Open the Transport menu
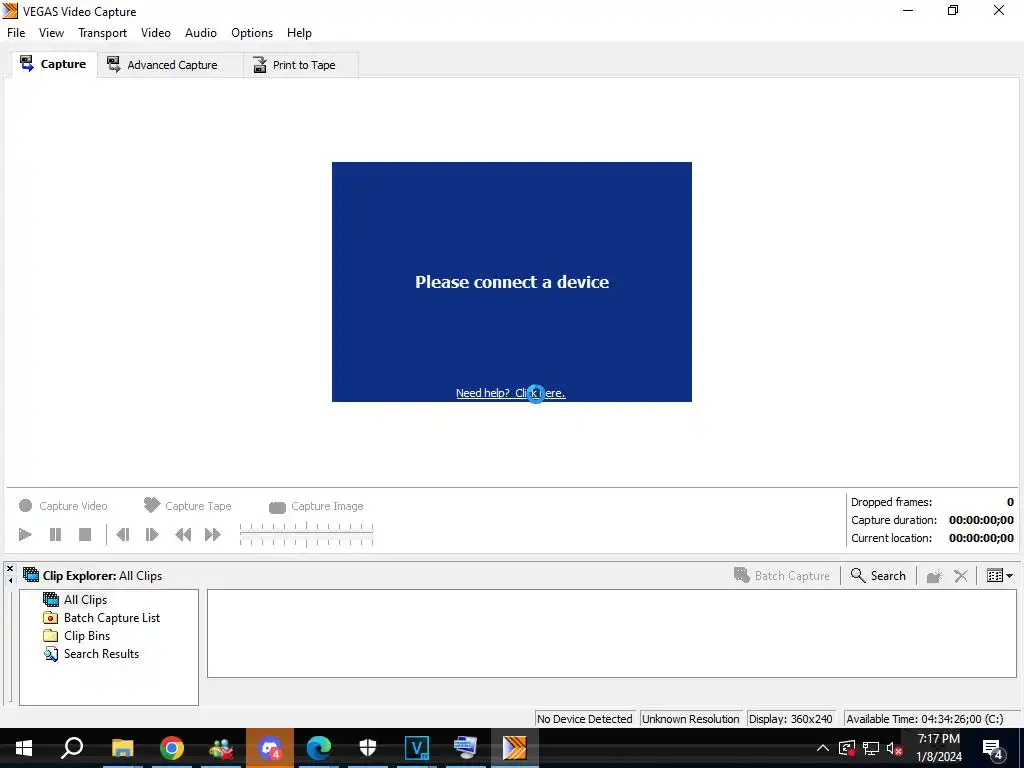The width and height of the screenshot is (1024, 768). [103, 33]
